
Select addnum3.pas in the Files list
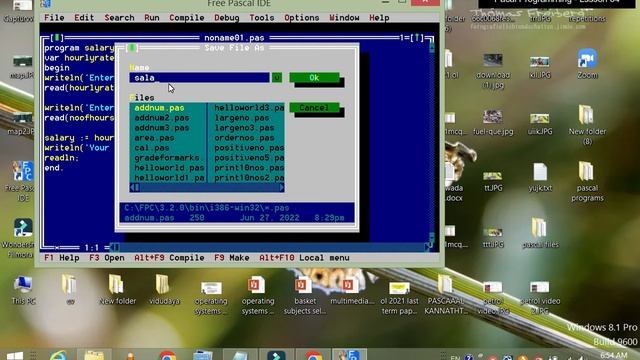tap(162, 128)
